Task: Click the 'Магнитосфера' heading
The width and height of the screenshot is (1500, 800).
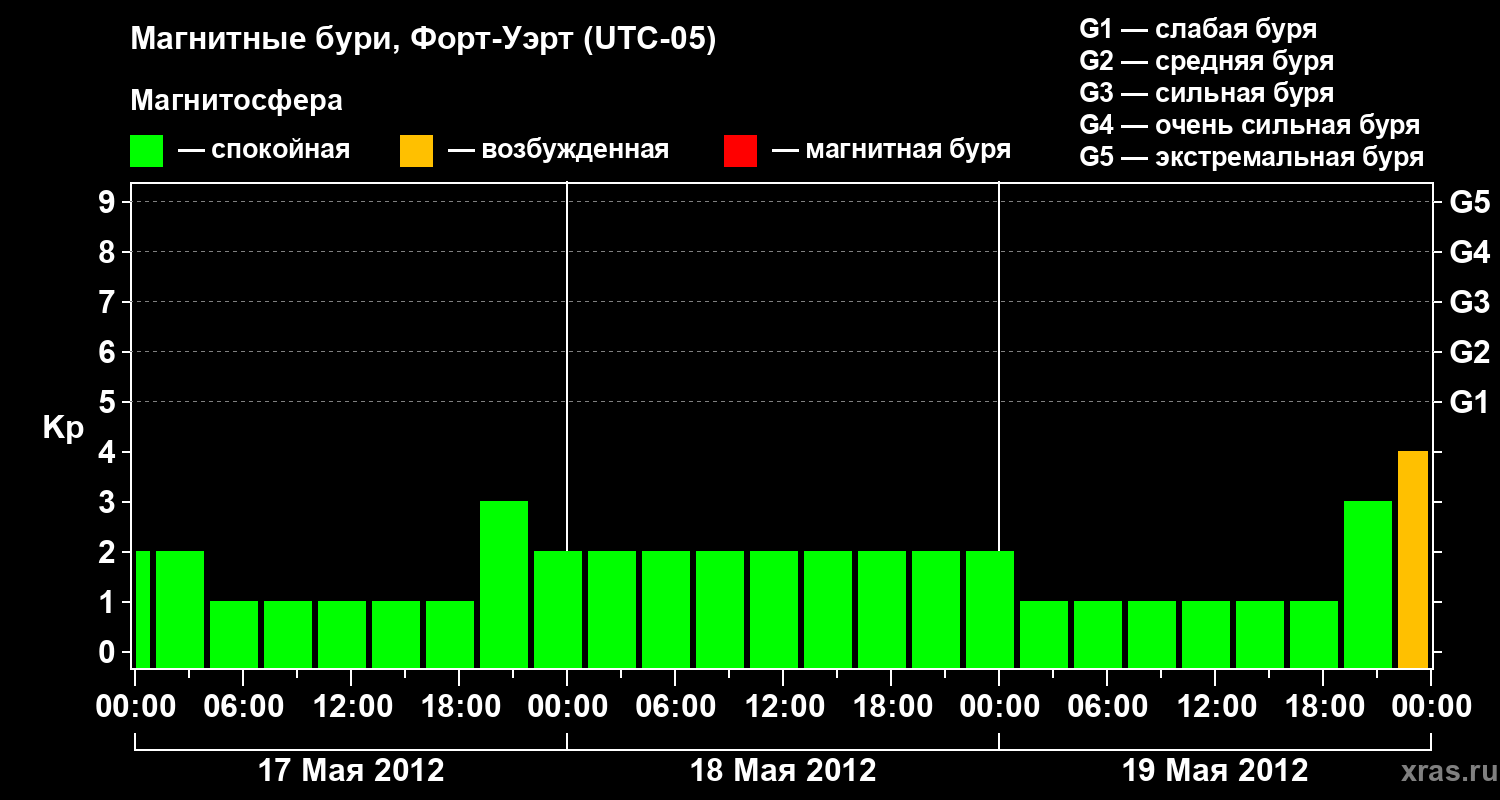Action: pos(237,101)
